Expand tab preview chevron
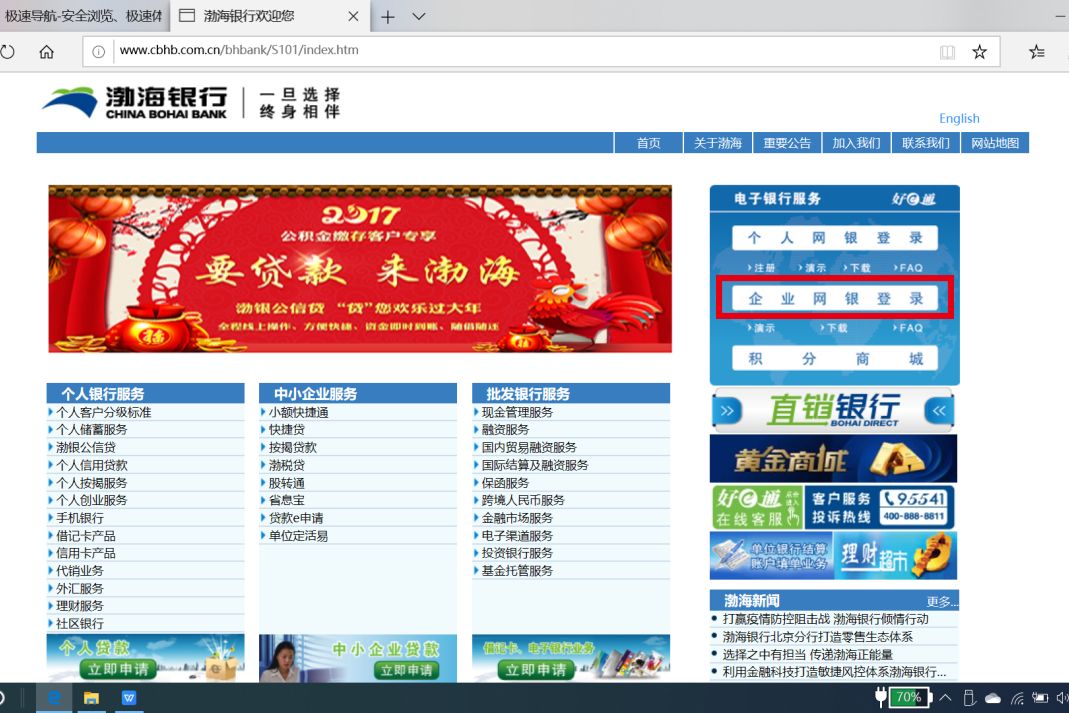Screen dimensions: 1069x713 tap(419, 16)
